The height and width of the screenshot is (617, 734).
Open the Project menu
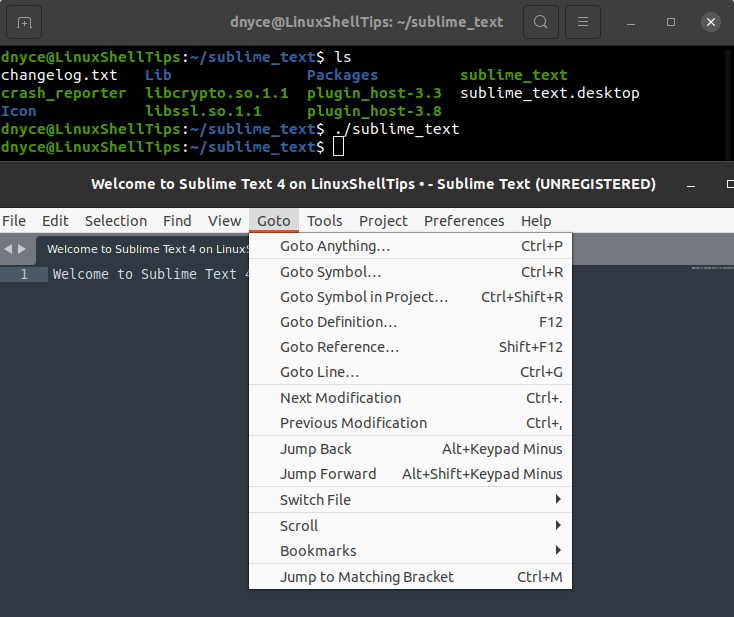coord(383,220)
